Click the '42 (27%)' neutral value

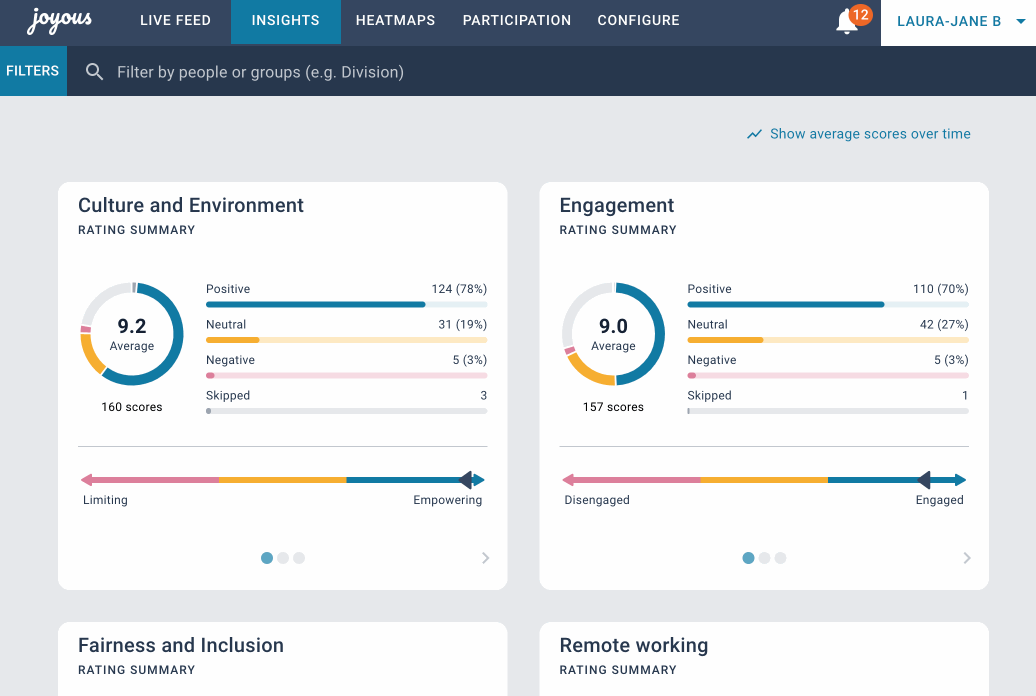pos(944,325)
